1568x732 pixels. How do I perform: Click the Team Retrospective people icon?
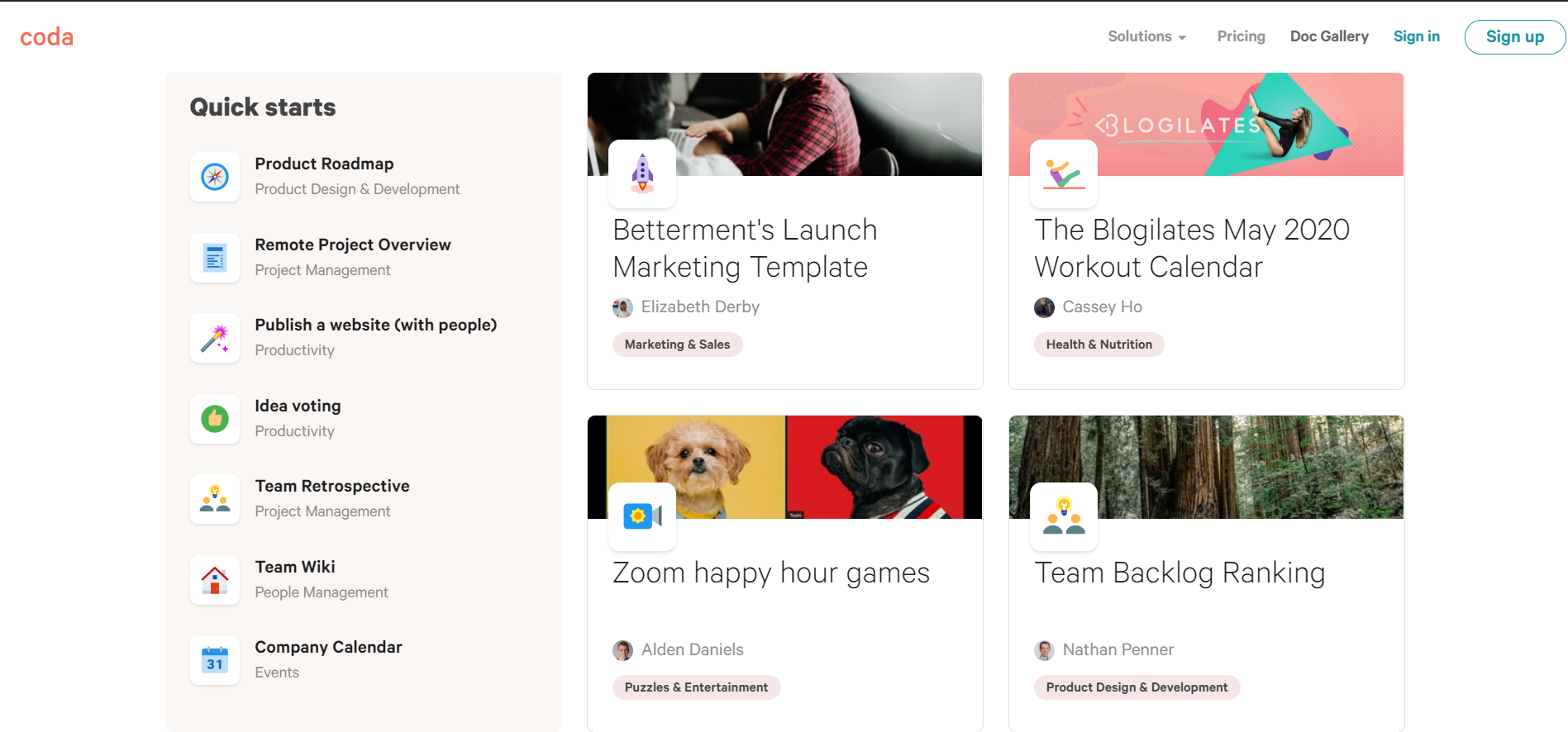tap(215, 499)
